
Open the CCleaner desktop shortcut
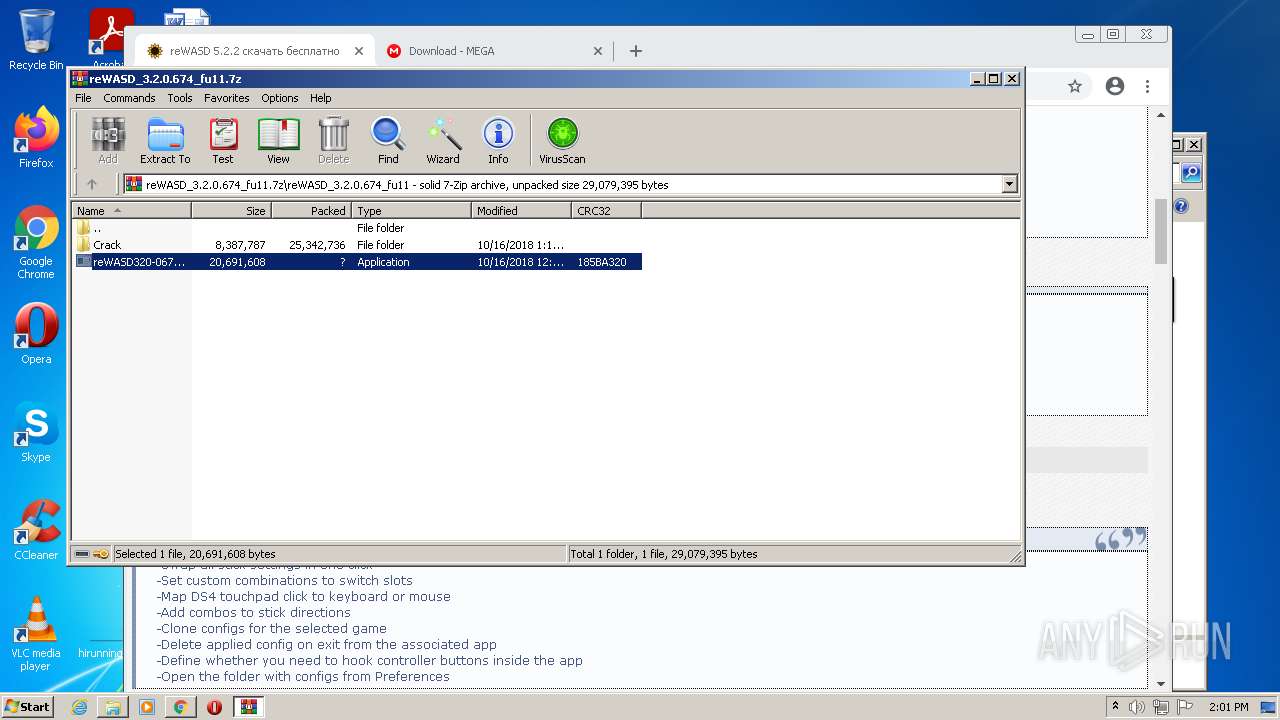(36, 530)
